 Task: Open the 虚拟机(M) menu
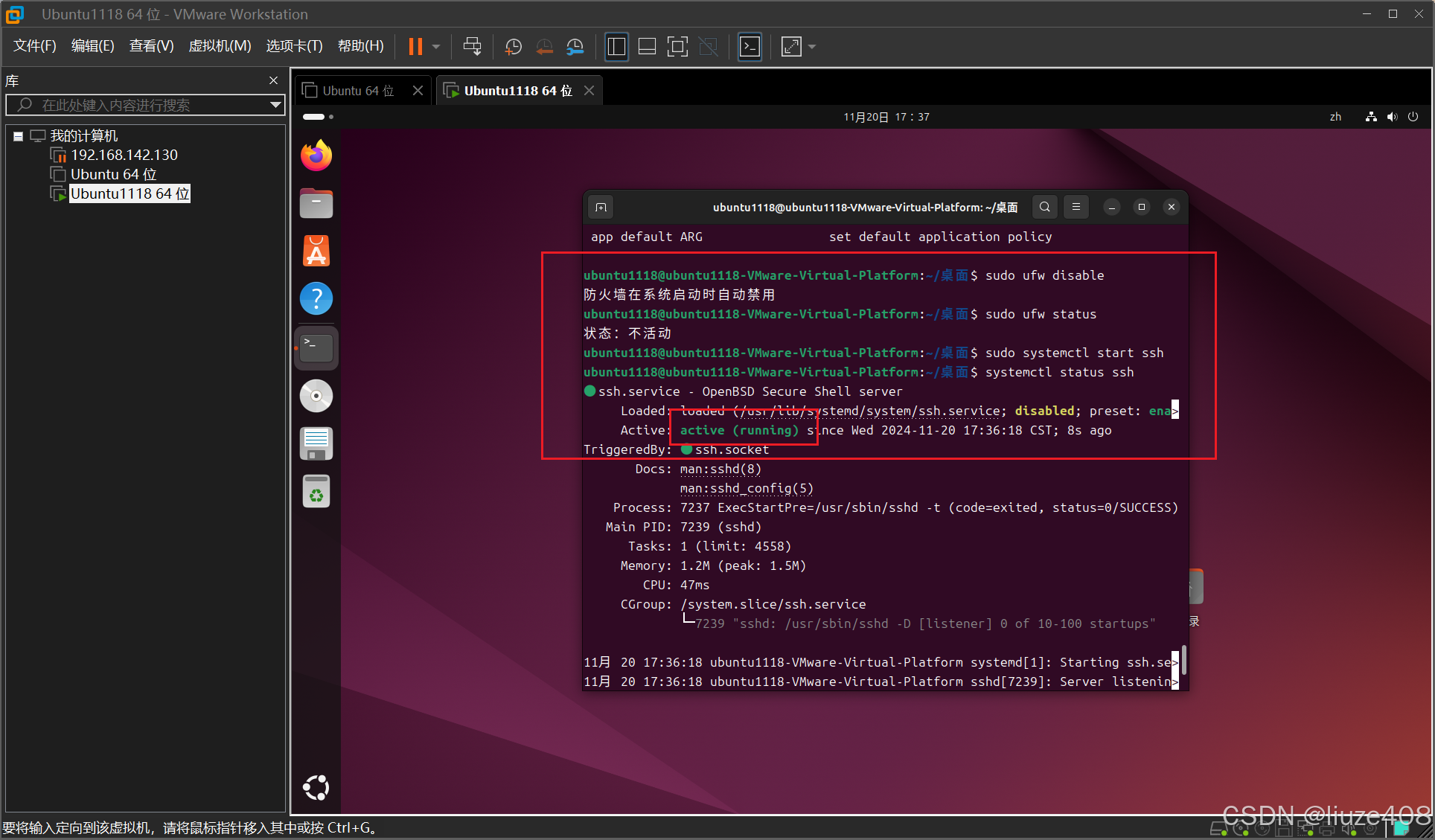220,46
